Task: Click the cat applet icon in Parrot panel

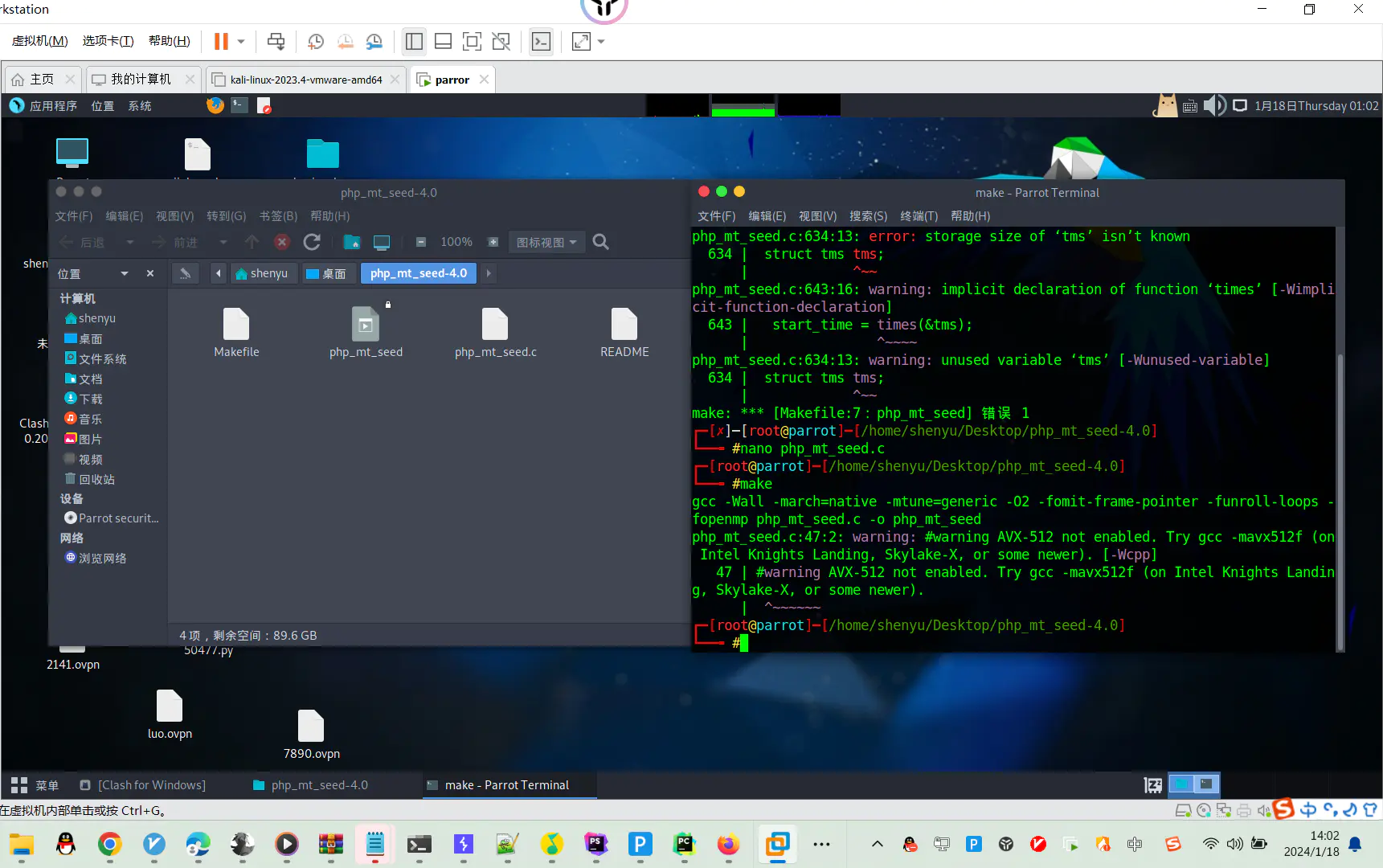Action: [x=1165, y=105]
